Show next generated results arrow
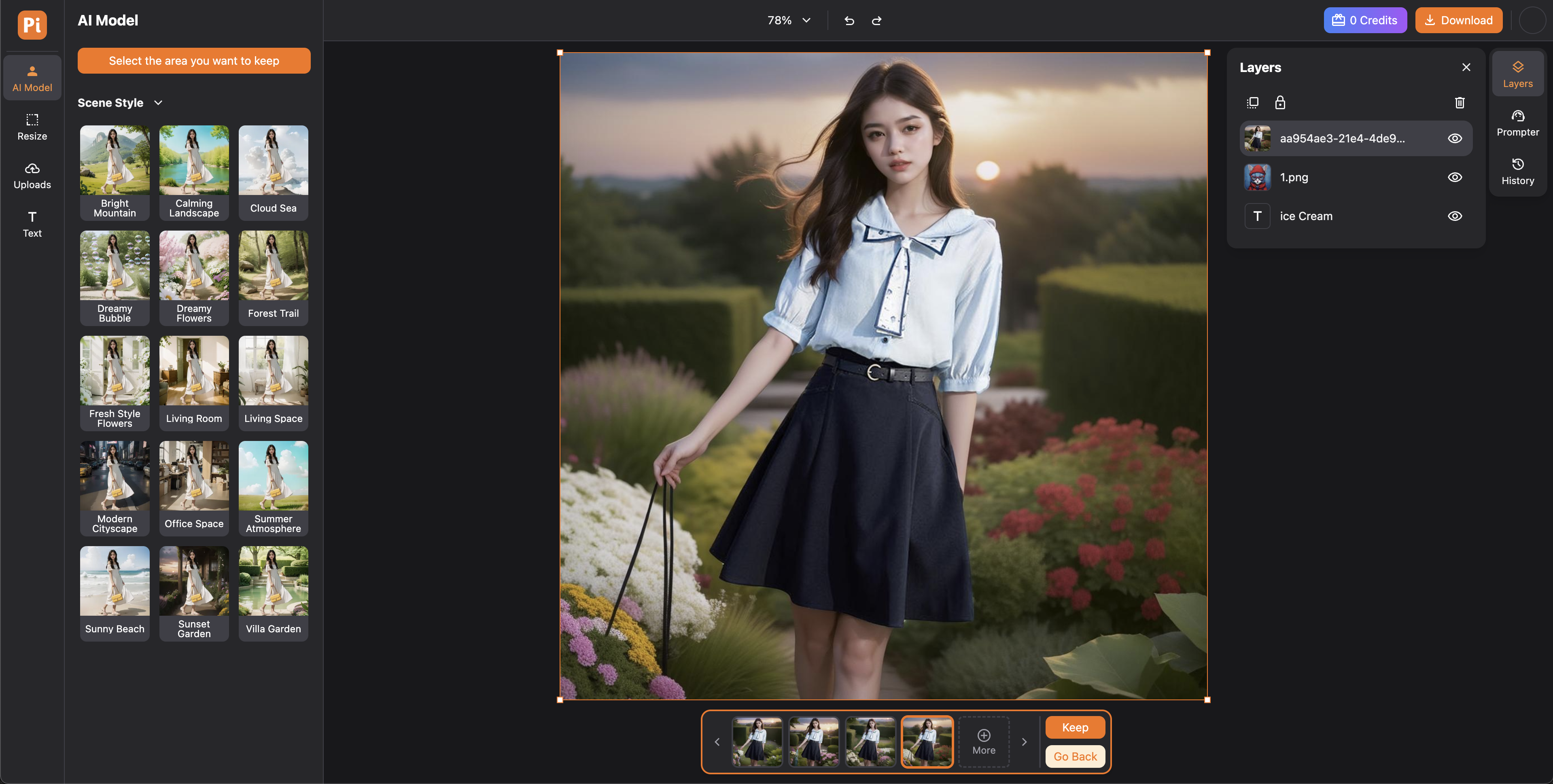 (1024, 742)
